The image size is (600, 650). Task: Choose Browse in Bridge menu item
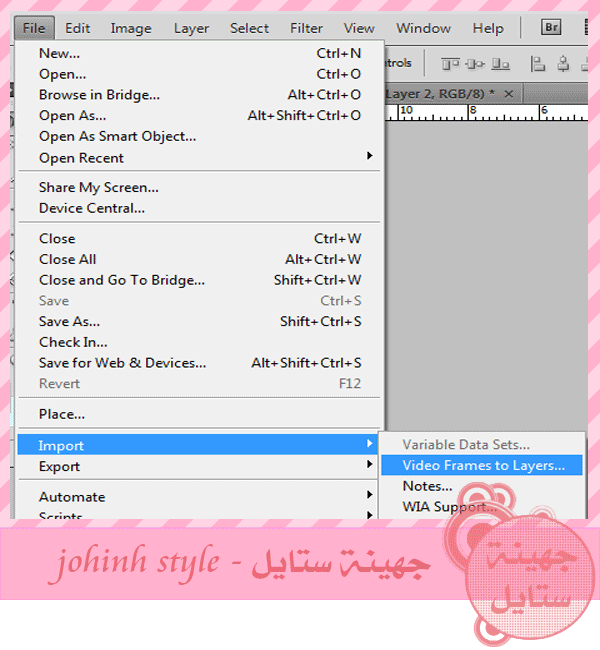[x=99, y=95]
